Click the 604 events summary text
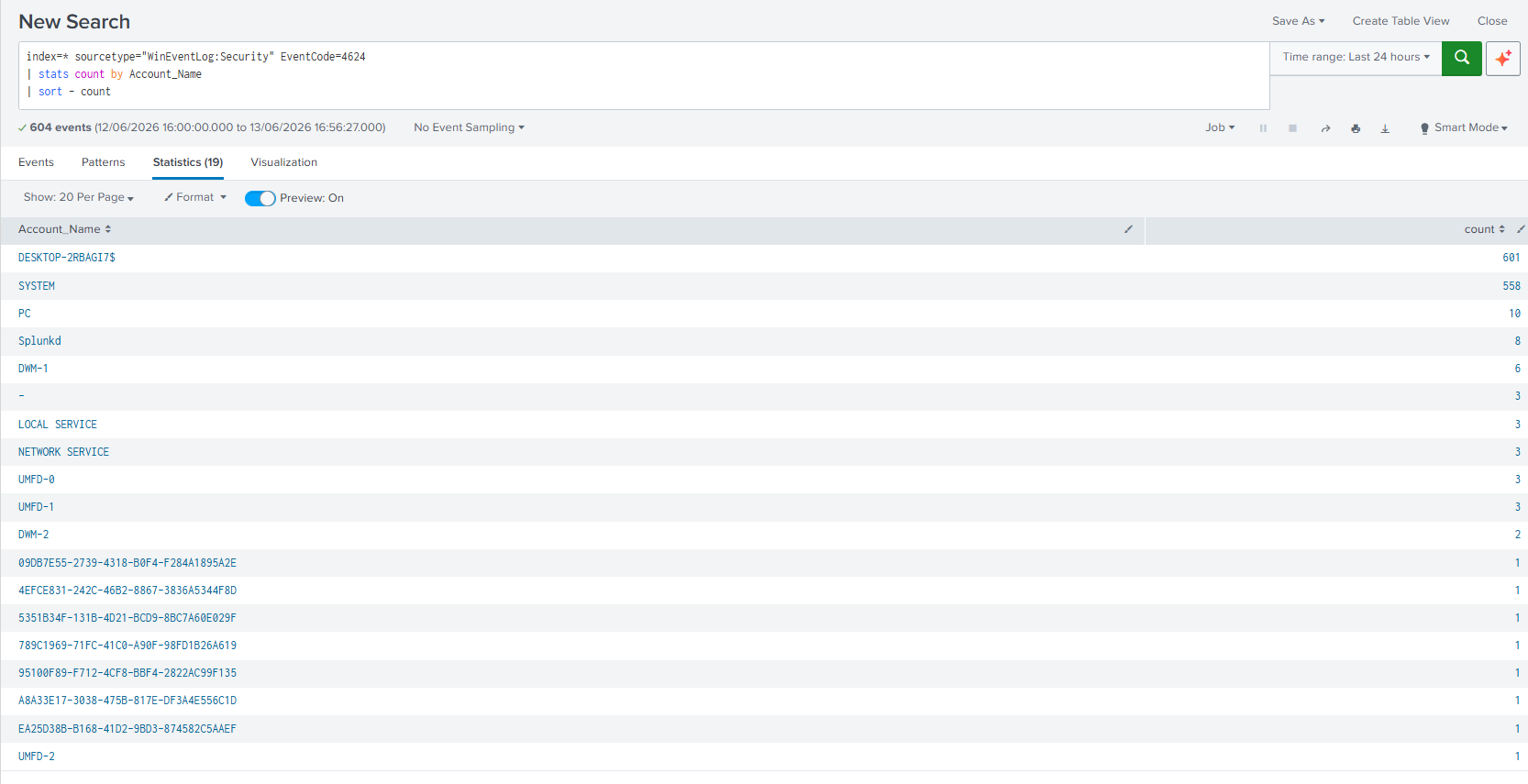The height and width of the screenshot is (784, 1528). point(61,127)
